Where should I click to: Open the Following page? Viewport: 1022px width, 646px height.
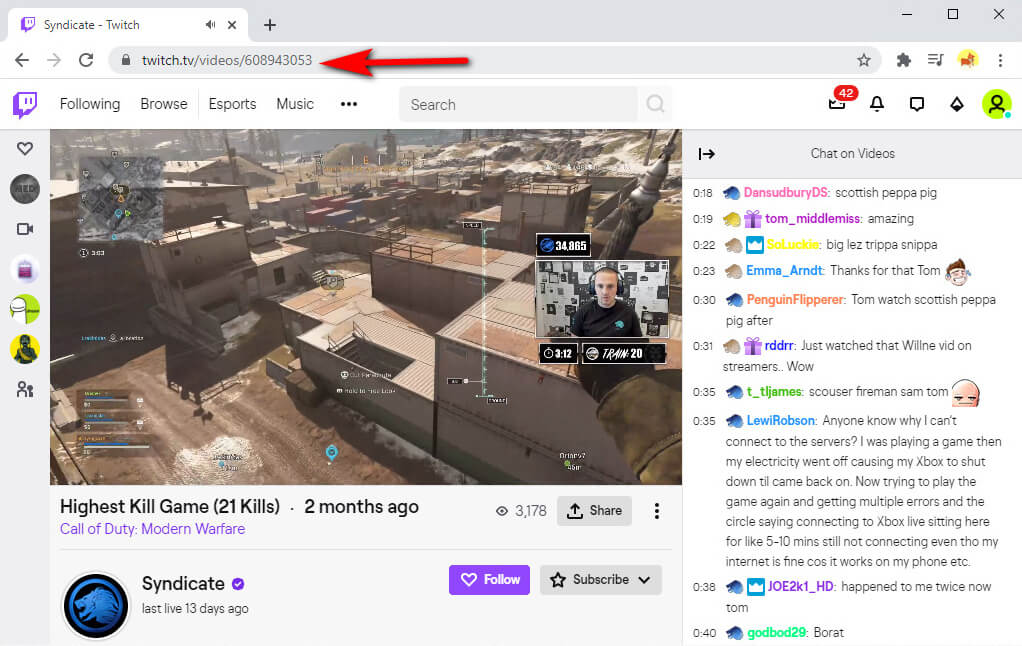90,104
